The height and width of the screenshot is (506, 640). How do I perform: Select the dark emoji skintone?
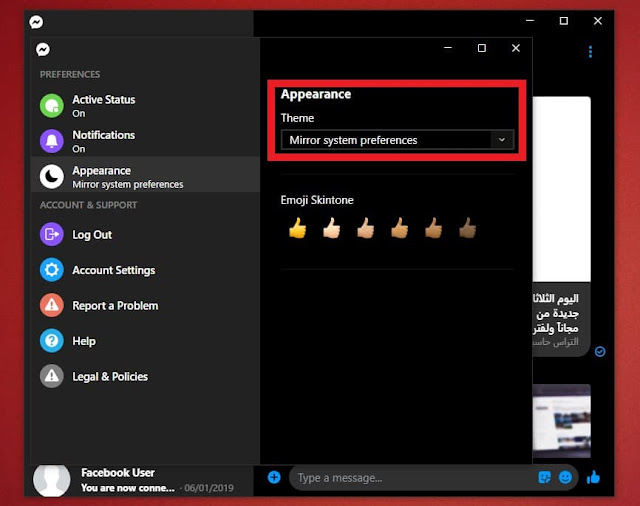pos(467,228)
